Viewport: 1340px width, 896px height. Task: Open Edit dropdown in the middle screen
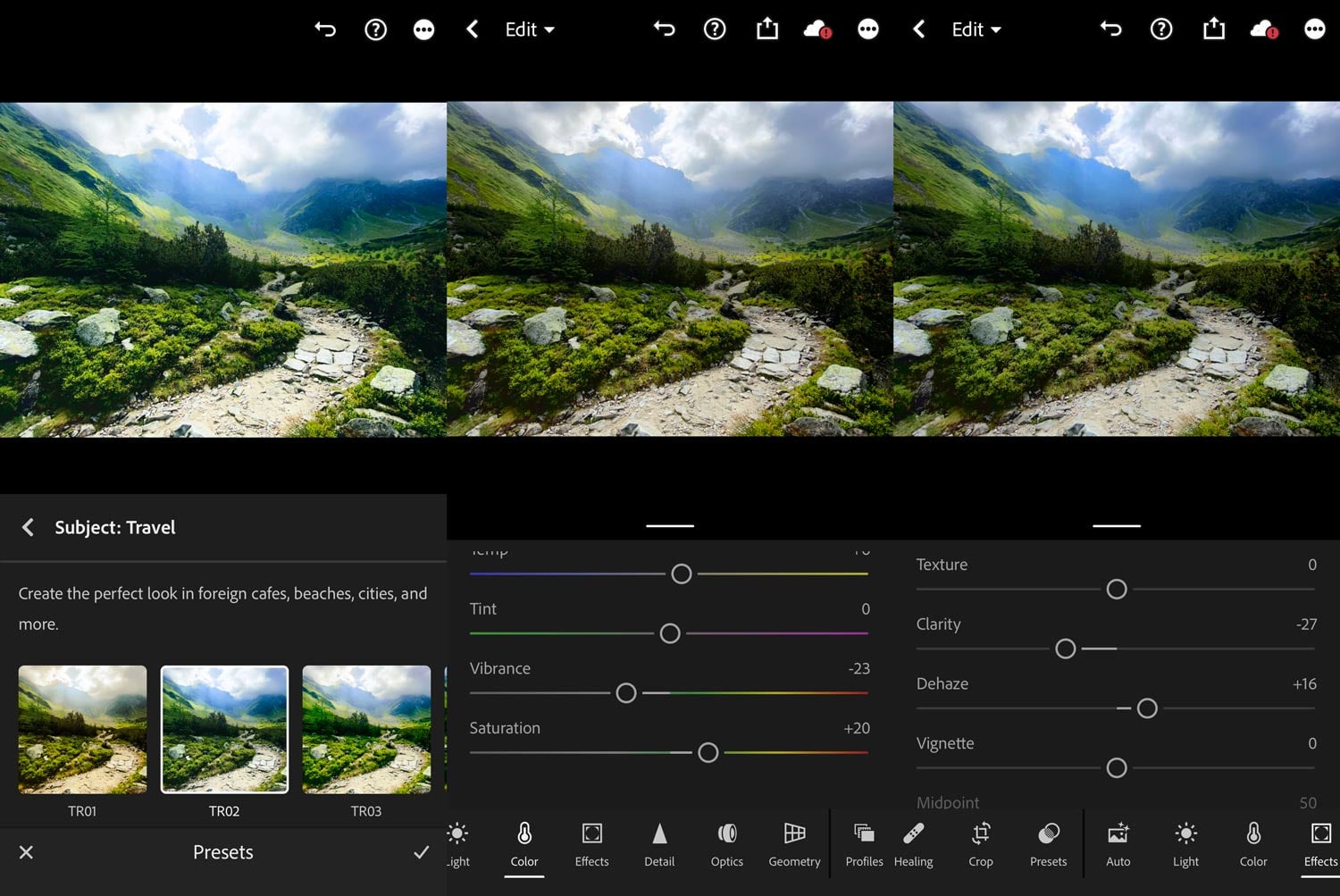pos(529,29)
